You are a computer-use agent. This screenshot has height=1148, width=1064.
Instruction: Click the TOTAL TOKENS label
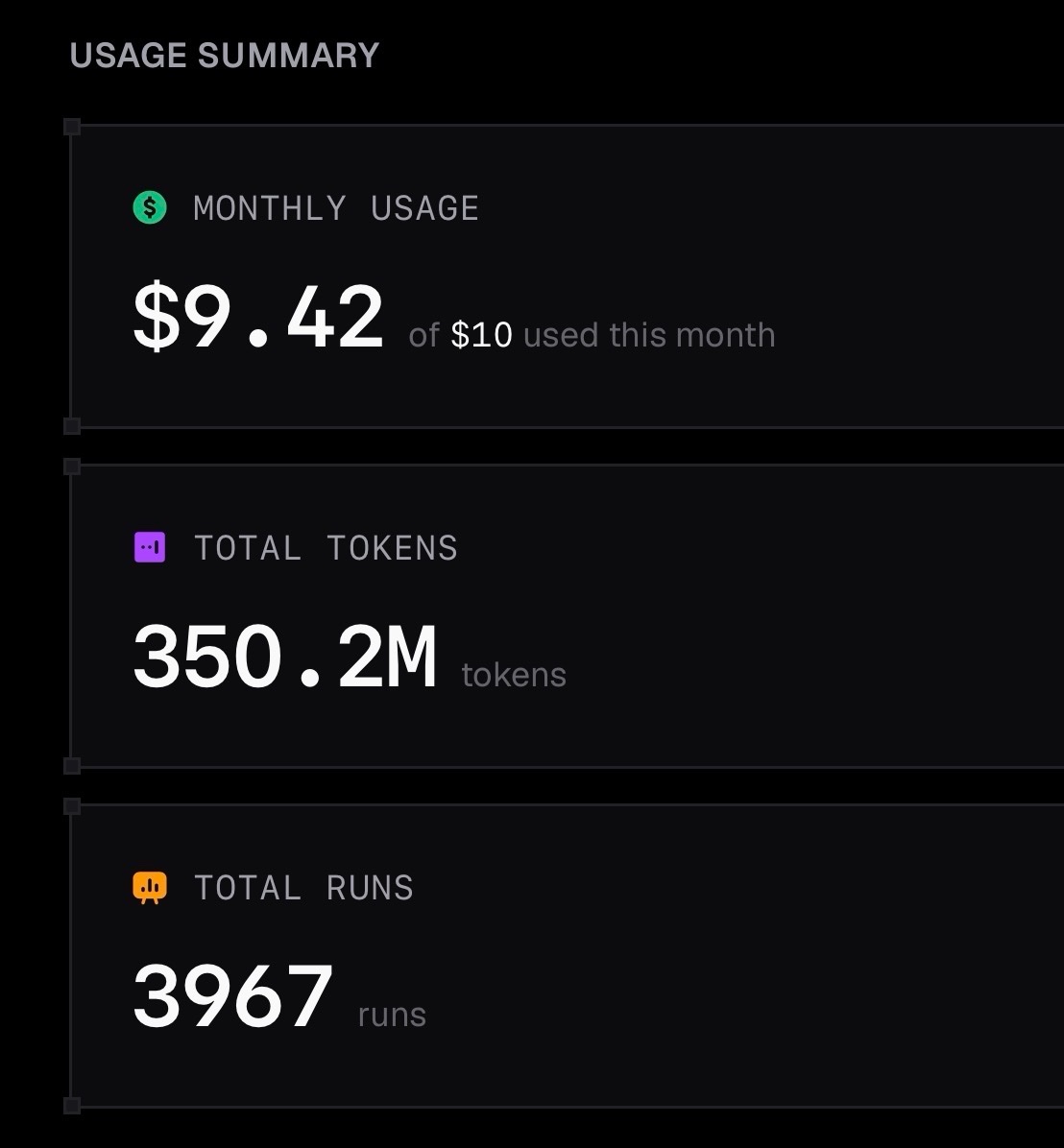[x=326, y=548]
